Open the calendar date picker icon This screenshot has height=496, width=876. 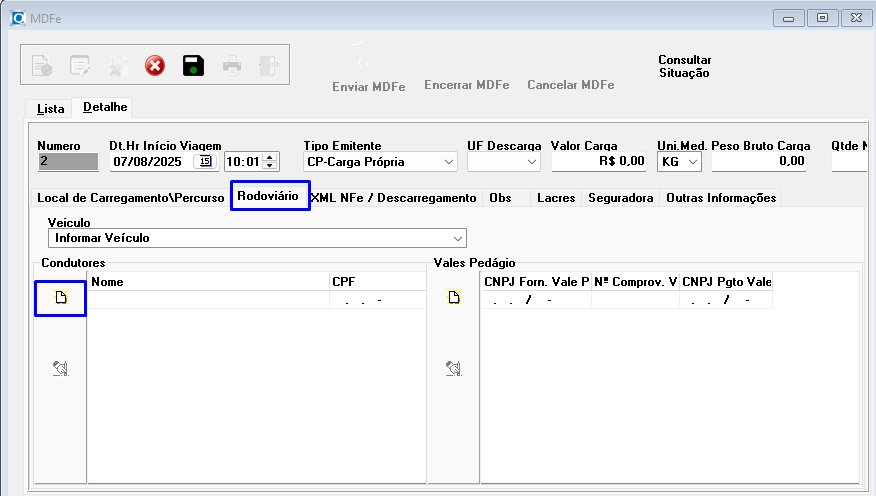tap(205, 161)
